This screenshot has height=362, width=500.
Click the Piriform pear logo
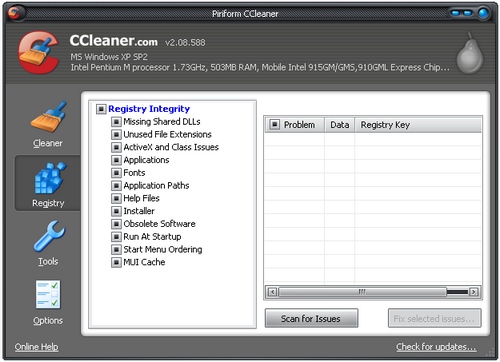[469, 53]
